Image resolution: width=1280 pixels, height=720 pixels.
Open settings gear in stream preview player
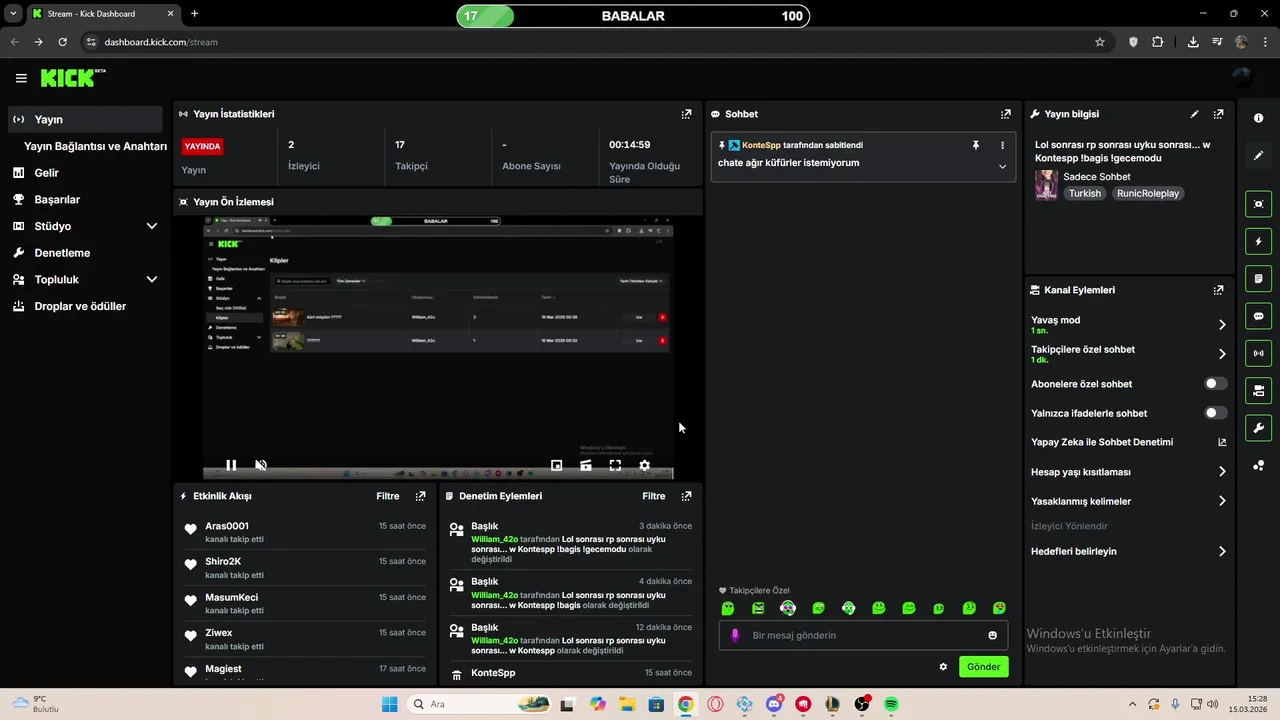point(644,465)
